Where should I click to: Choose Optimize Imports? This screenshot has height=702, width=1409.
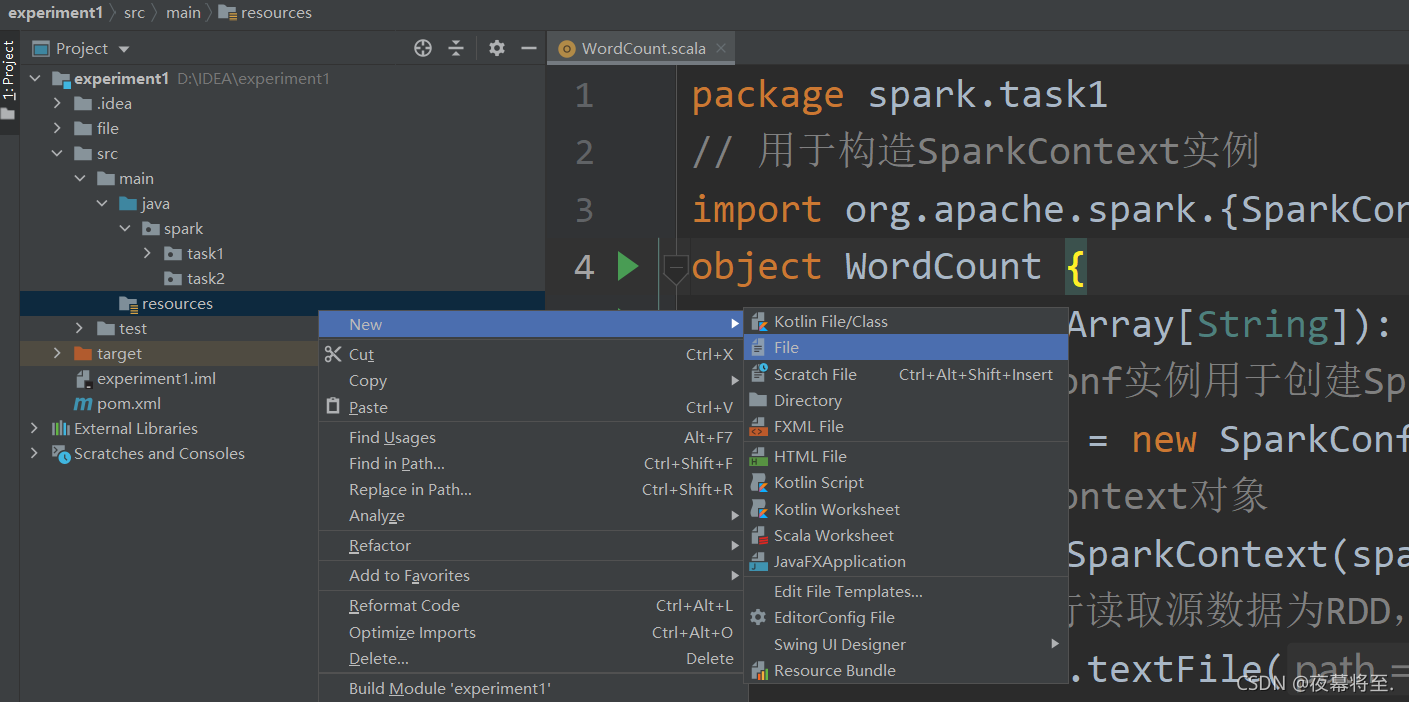coord(531,632)
